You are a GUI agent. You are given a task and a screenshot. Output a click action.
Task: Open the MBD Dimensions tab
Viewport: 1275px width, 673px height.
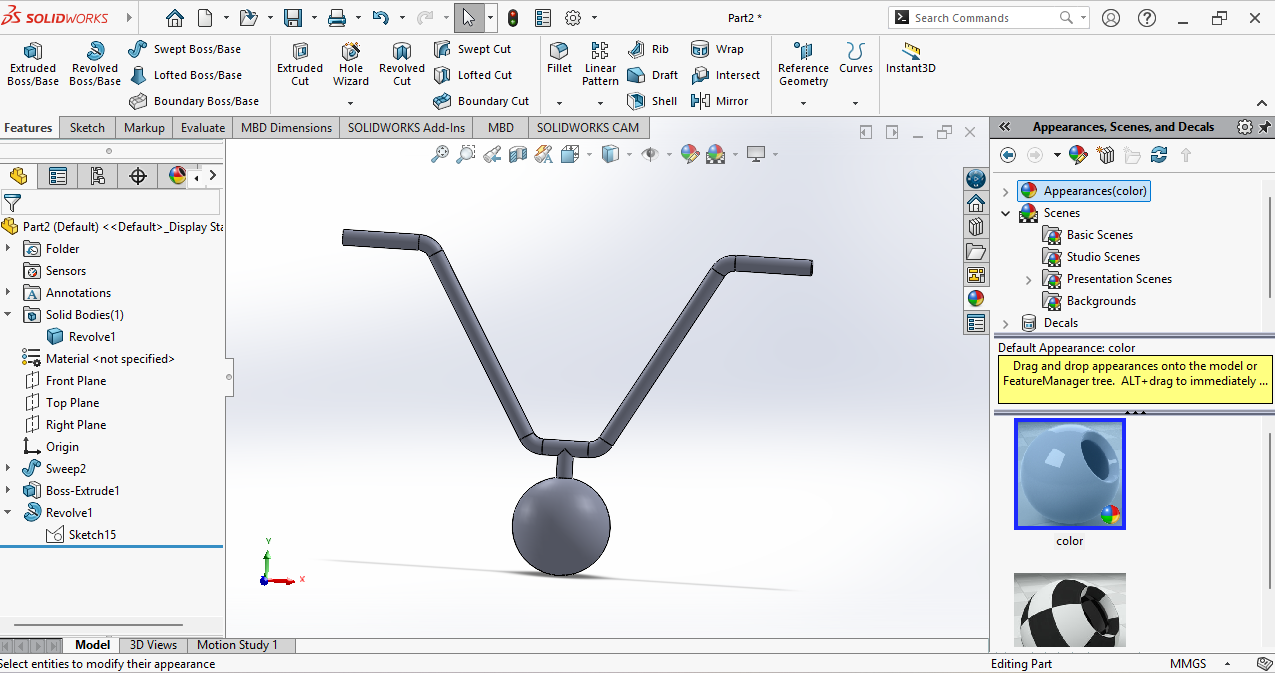pos(286,128)
